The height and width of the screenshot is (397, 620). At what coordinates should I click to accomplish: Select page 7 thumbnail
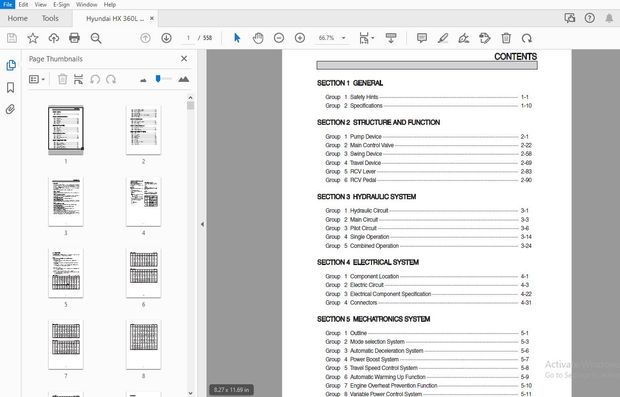tap(66, 344)
